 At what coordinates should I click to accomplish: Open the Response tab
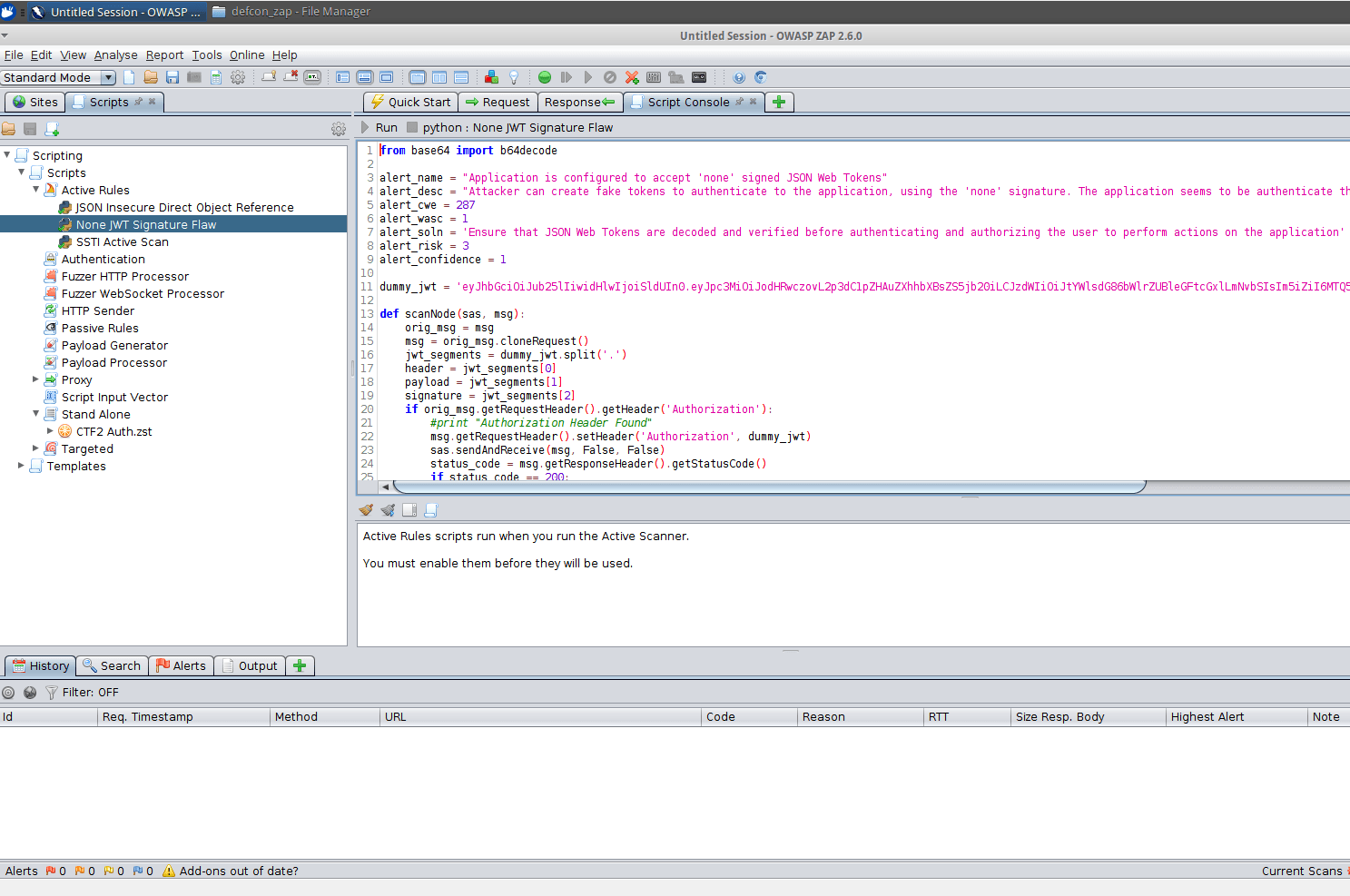(580, 102)
